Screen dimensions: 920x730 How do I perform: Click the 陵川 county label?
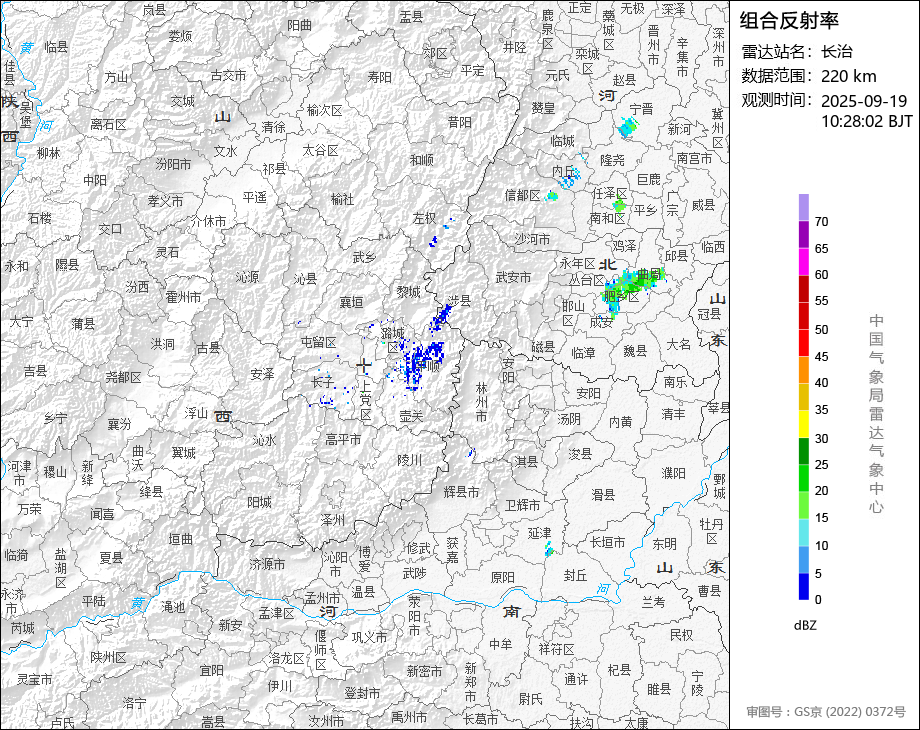click(410, 460)
